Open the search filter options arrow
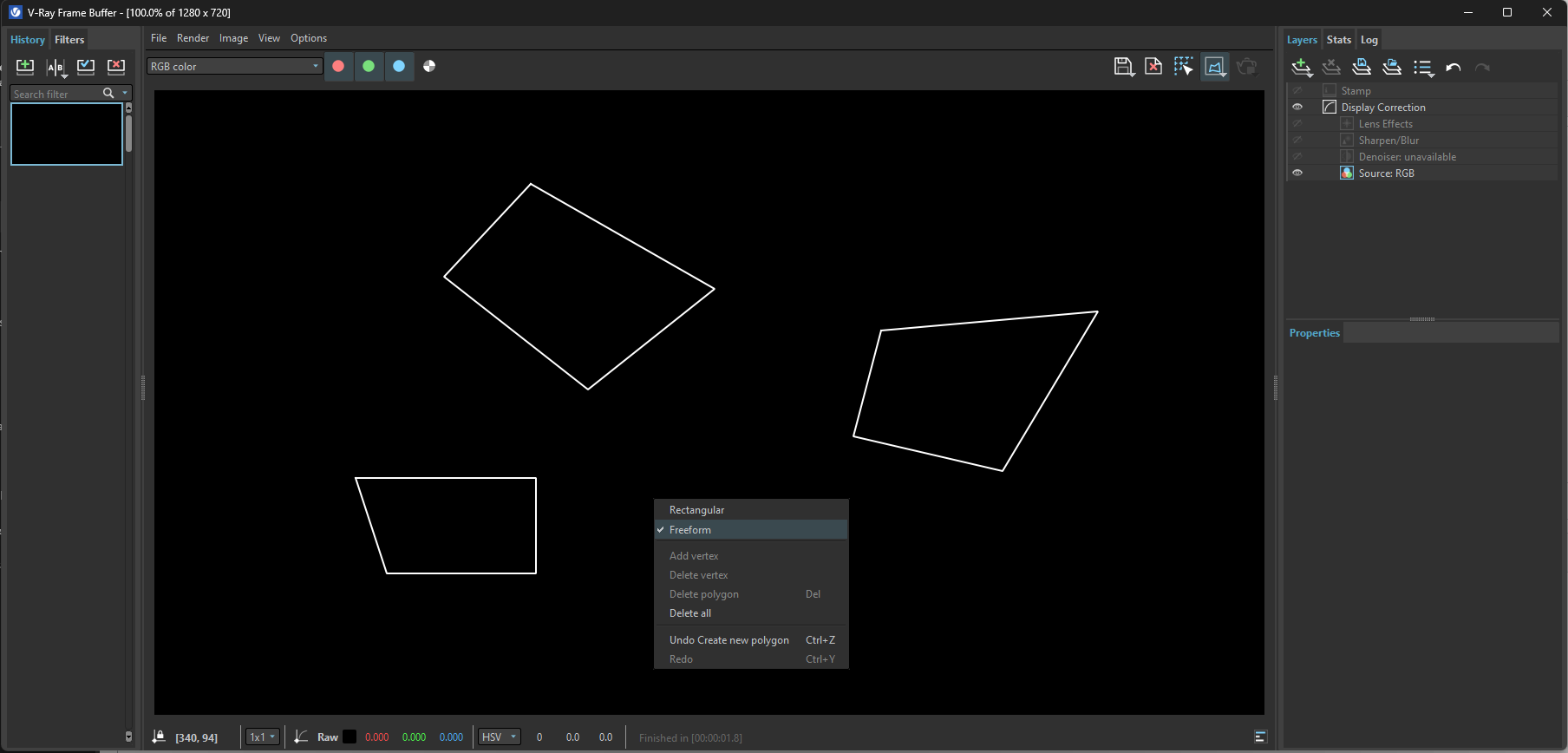 [125, 93]
